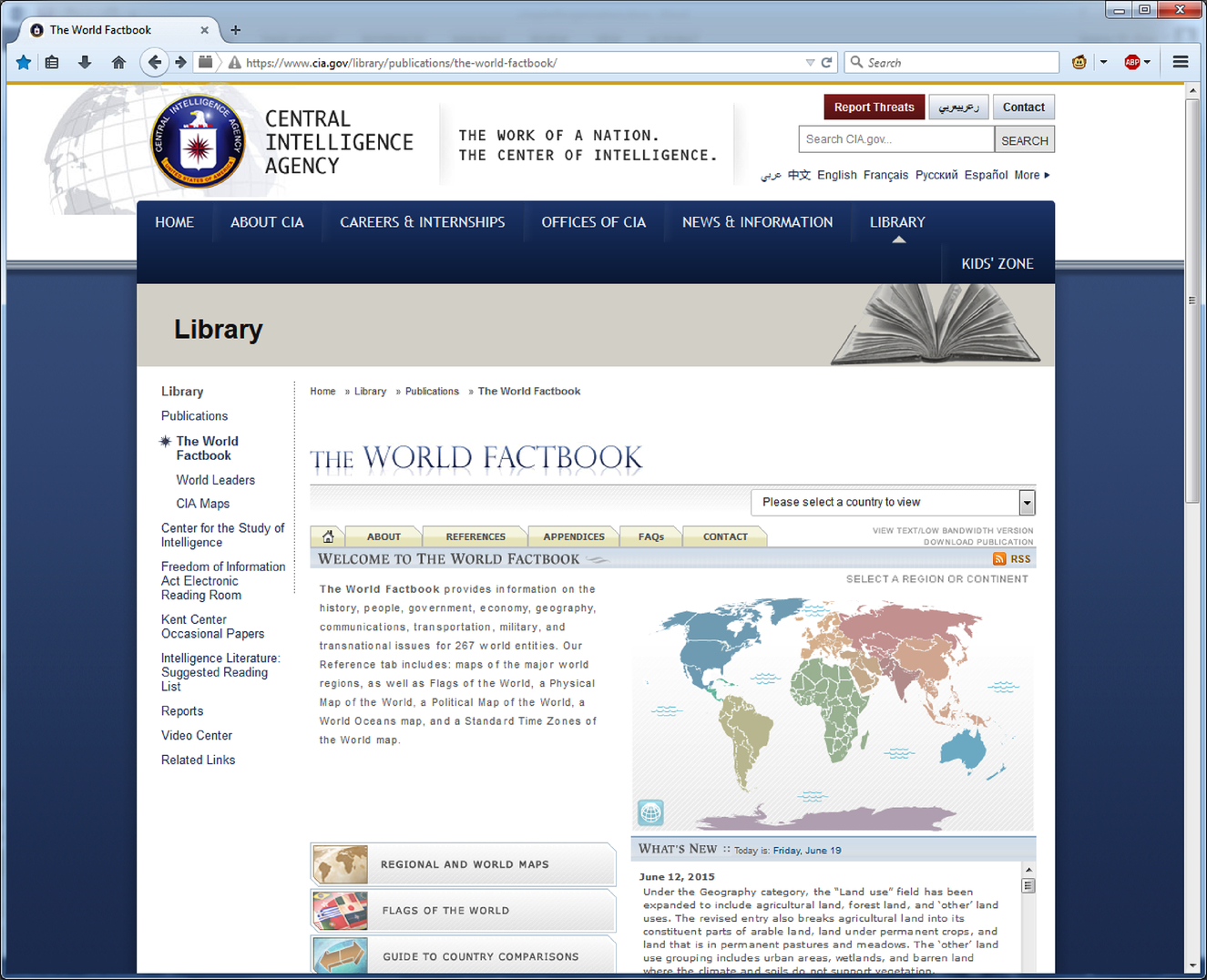This screenshot has height=980, width=1207.
Task: Click the Factbook home tab icon
Action: click(328, 536)
